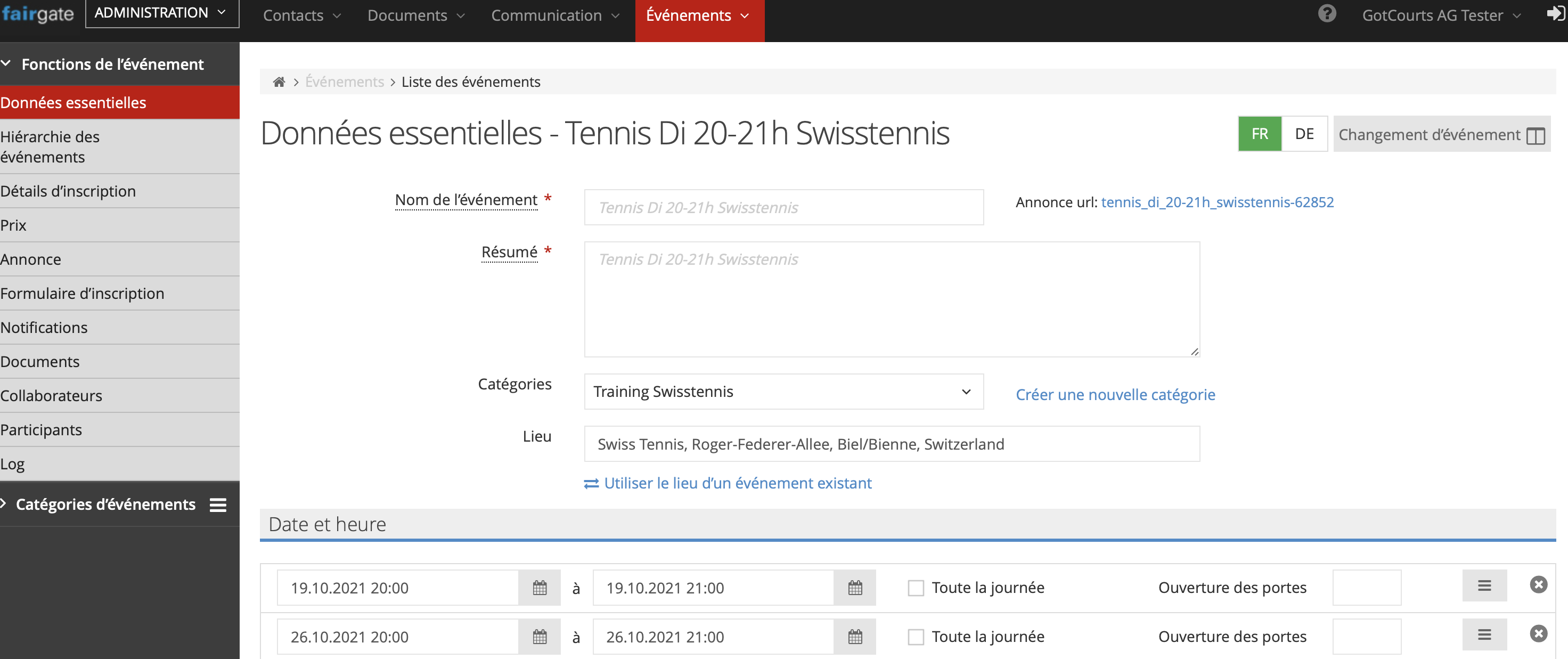Click Liste des événements breadcrumb
This screenshot has height=659, width=1568.
470,82
